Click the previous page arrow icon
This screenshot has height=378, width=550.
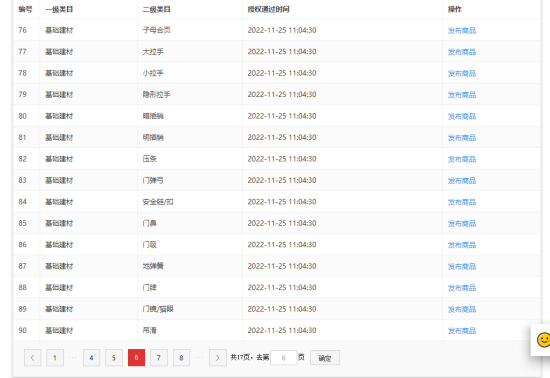(33, 358)
